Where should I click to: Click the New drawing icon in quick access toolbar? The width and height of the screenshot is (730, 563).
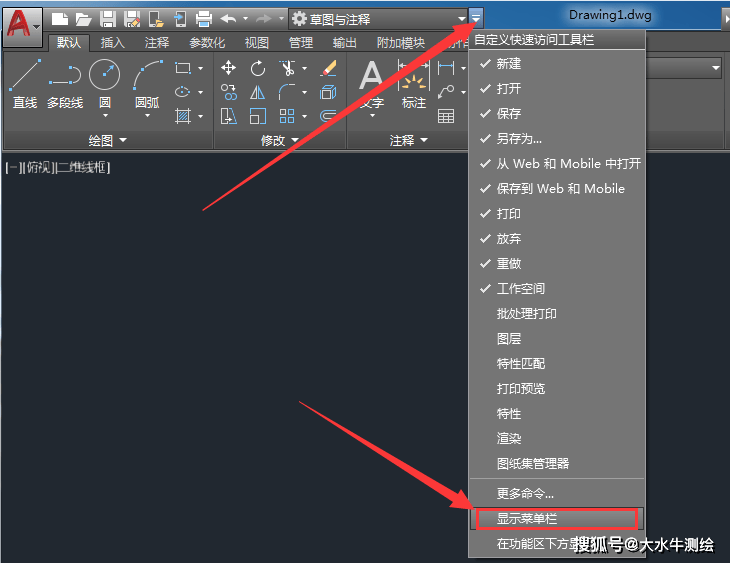[x=60, y=20]
